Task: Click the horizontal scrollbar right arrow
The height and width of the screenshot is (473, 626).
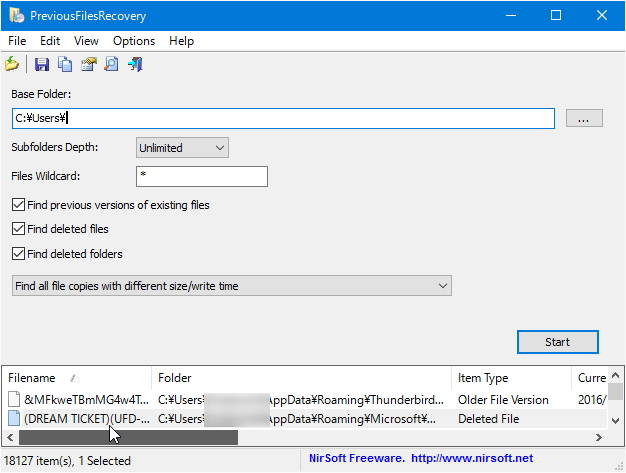Action: coord(598,437)
